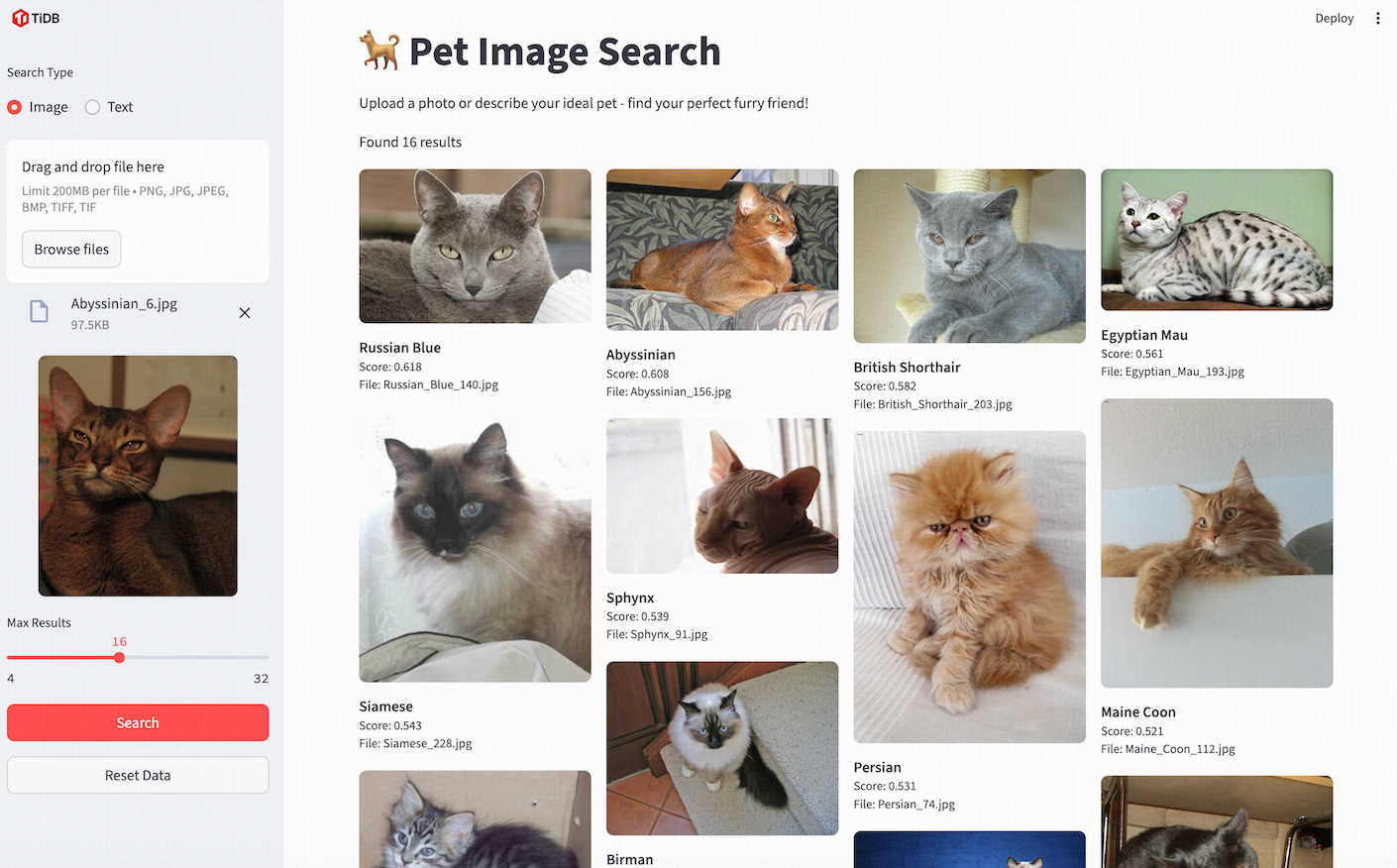1397x868 pixels.
Task: Open the Egyptian Mau result image
Action: tap(1216, 240)
